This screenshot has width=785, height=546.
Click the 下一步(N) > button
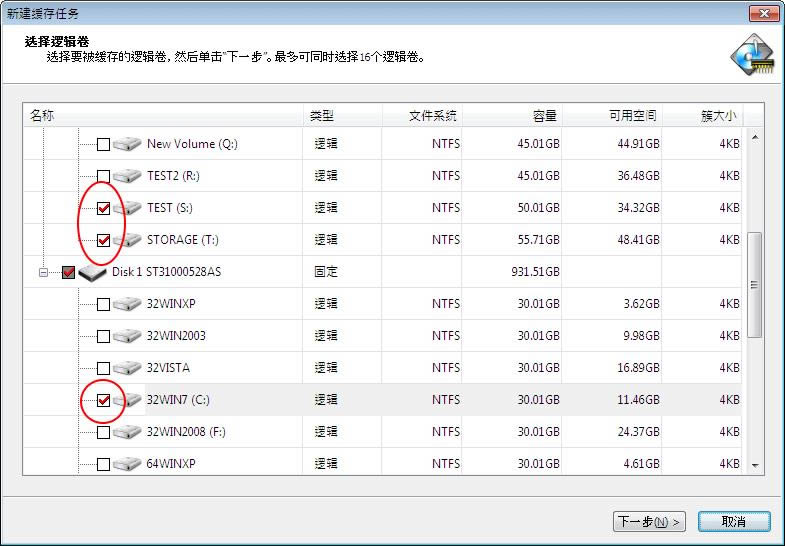coord(649,522)
